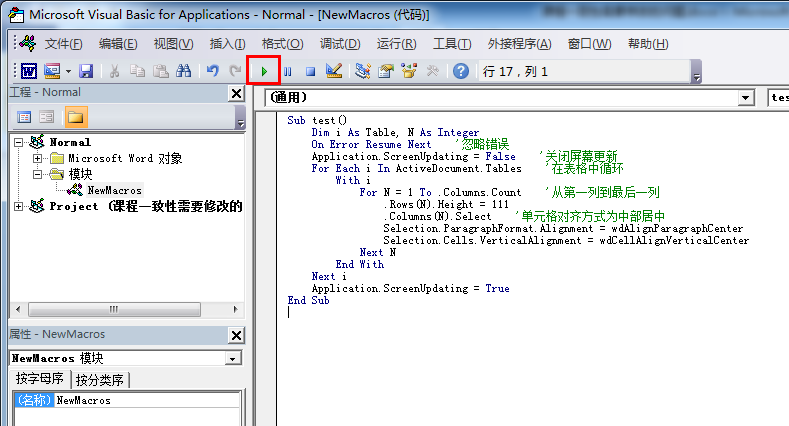Close the 属性 - NewMacros panel
This screenshot has height=426, width=789.
[236, 335]
